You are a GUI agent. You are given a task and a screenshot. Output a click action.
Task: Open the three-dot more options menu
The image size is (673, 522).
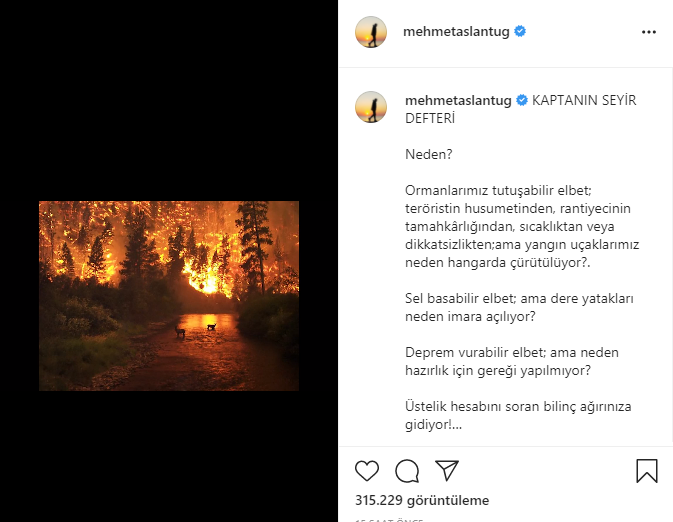pyautogui.click(x=649, y=32)
